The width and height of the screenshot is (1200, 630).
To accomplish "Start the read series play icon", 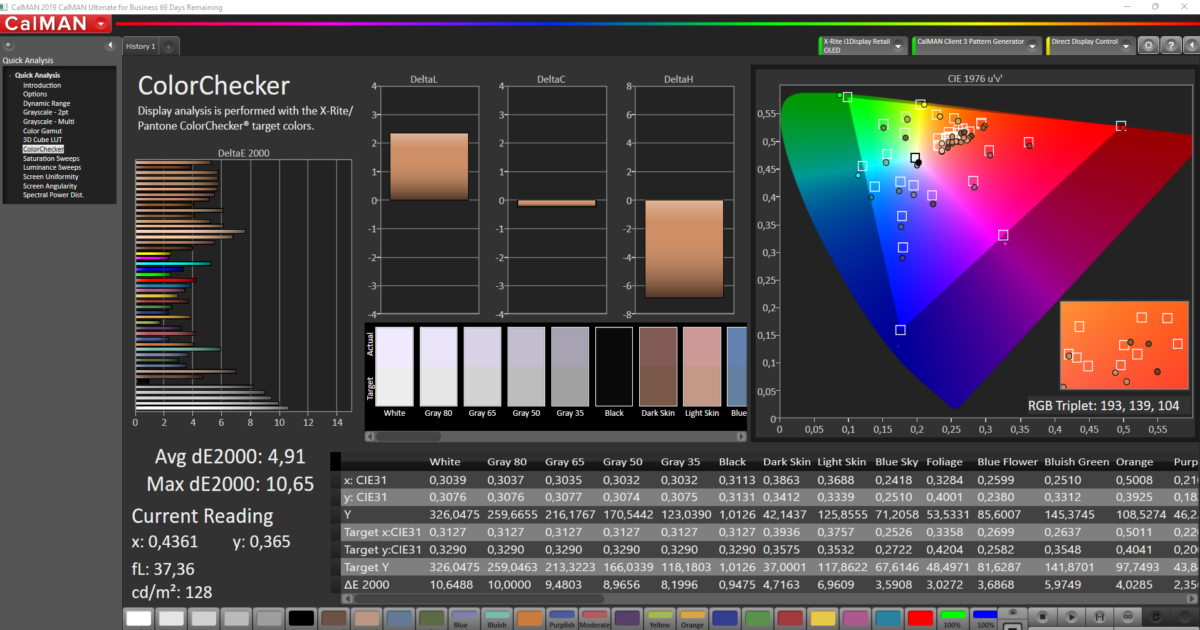I will (x=1071, y=618).
